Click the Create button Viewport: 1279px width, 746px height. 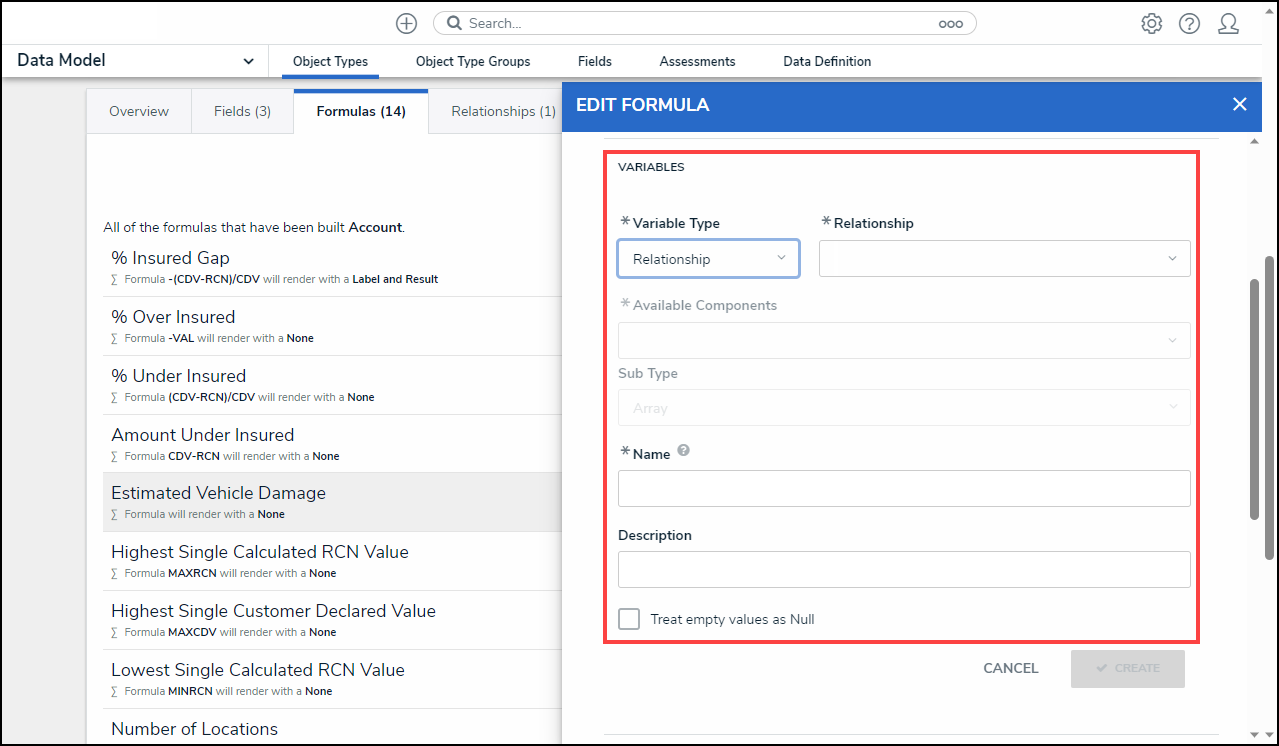(1127, 668)
